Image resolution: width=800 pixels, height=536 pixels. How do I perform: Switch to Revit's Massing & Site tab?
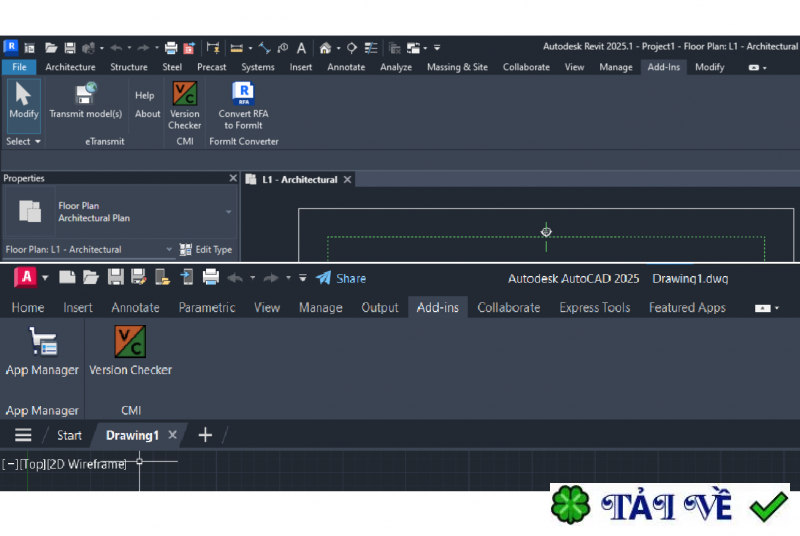pyautogui.click(x=457, y=67)
